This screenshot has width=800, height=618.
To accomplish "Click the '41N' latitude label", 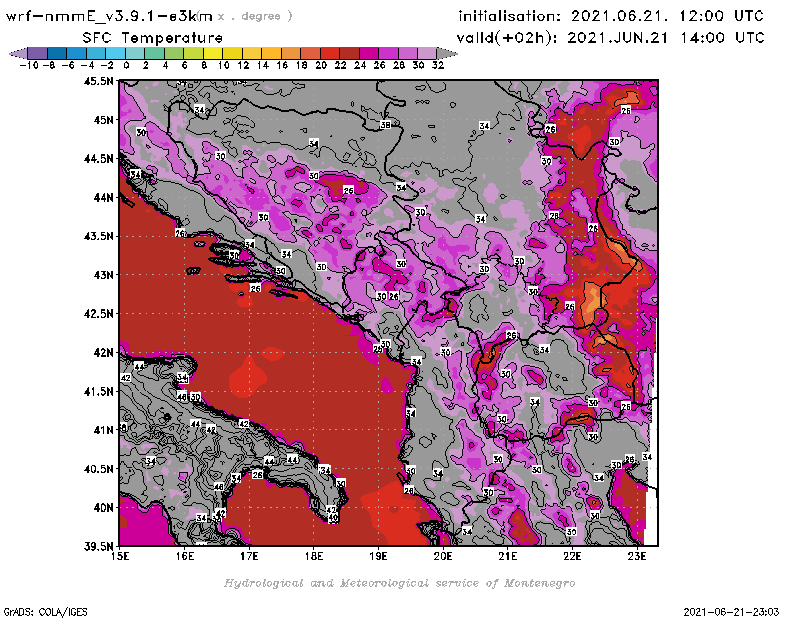I will 103,430.
